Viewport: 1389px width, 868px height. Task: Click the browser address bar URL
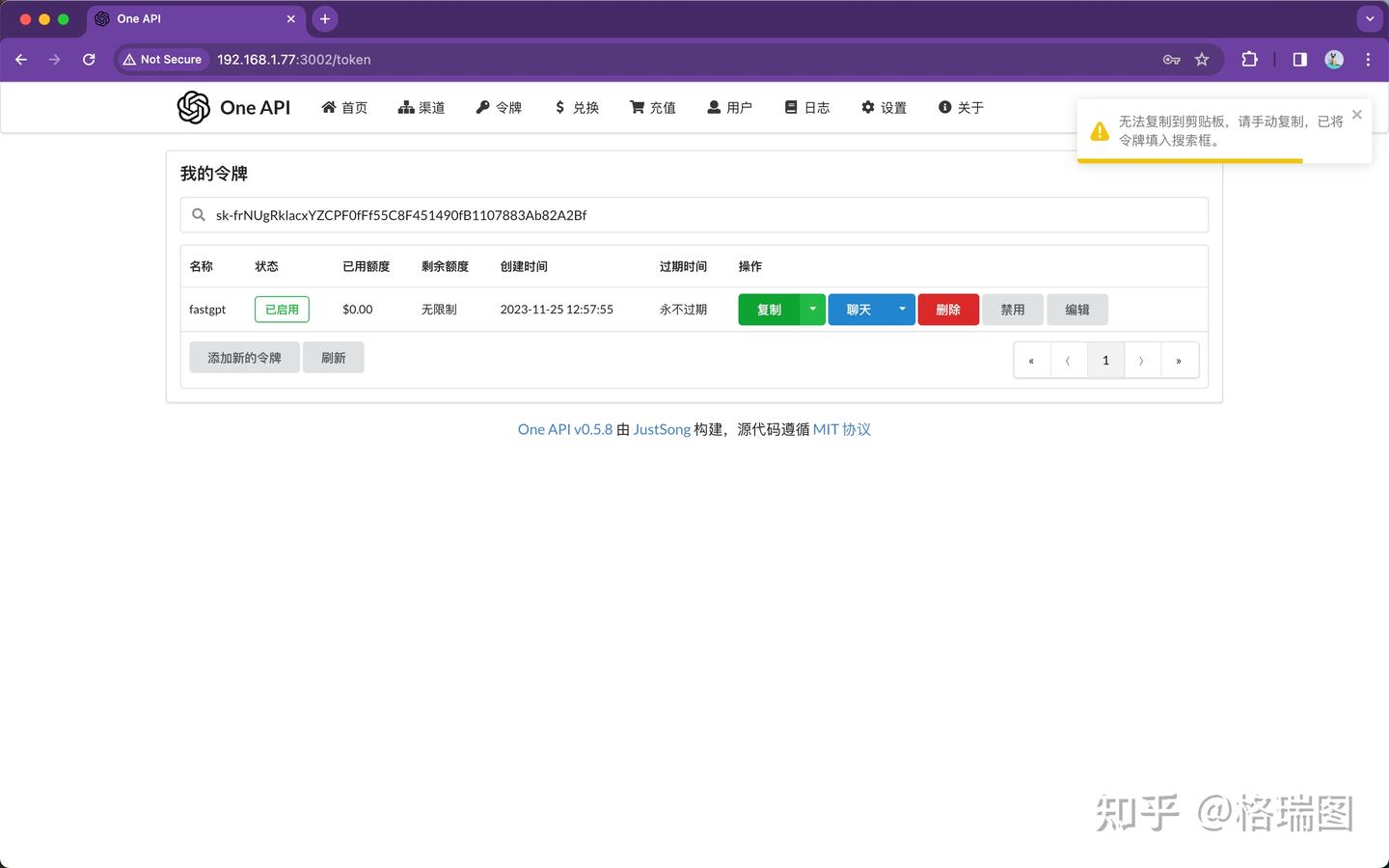(294, 60)
